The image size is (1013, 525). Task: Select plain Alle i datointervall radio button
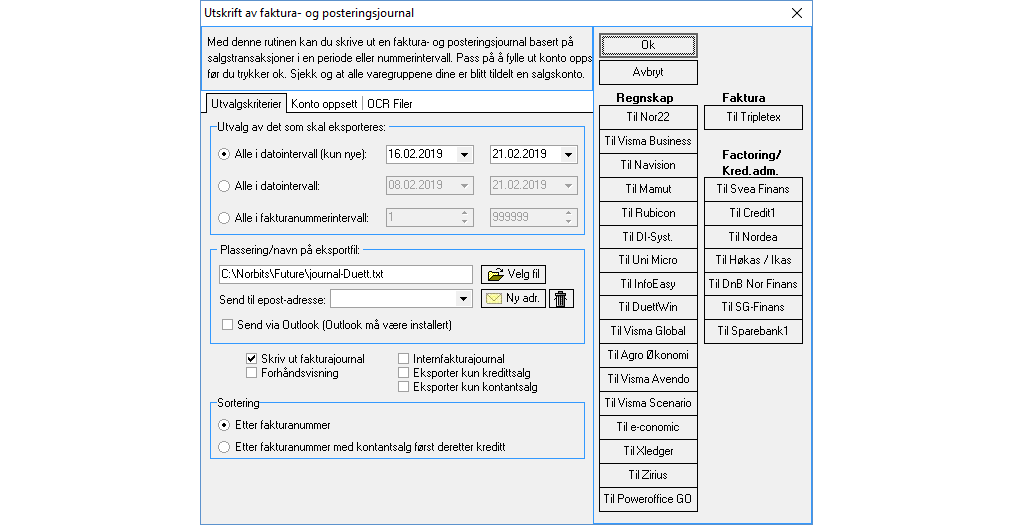pos(224,186)
